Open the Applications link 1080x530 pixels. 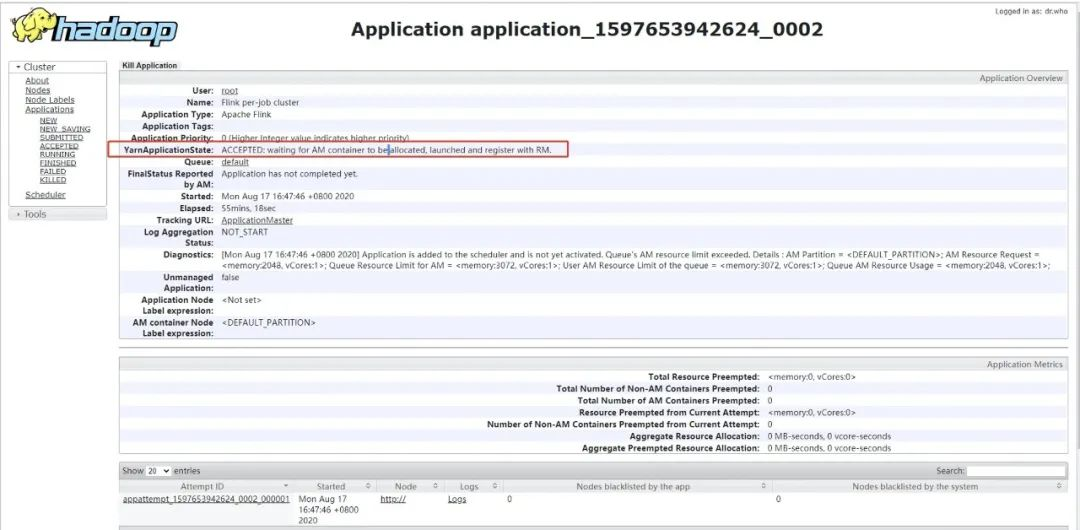[x=50, y=110]
